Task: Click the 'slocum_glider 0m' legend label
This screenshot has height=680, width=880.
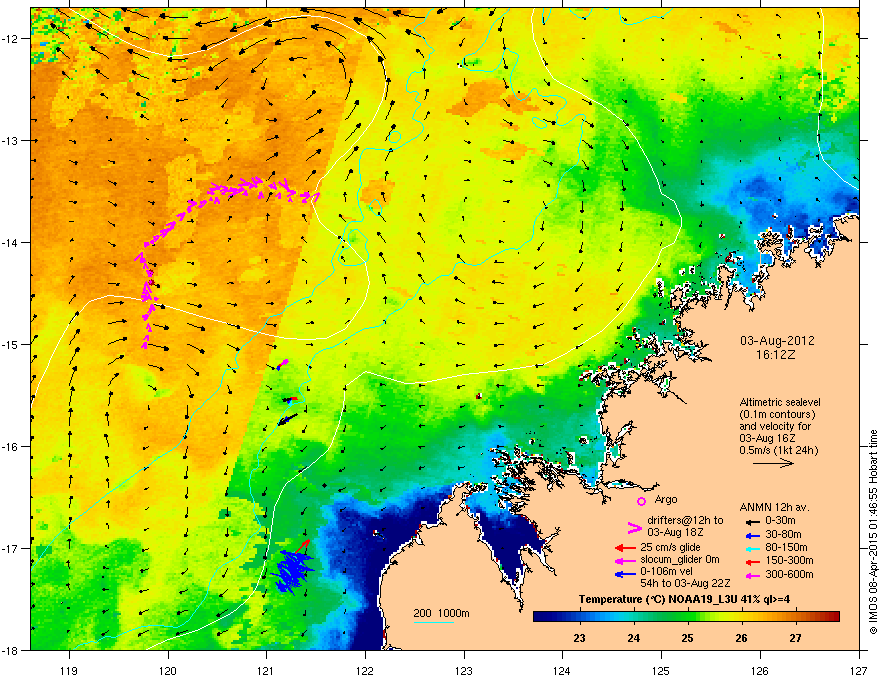Action: pyautogui.click(x=680, y=560)
